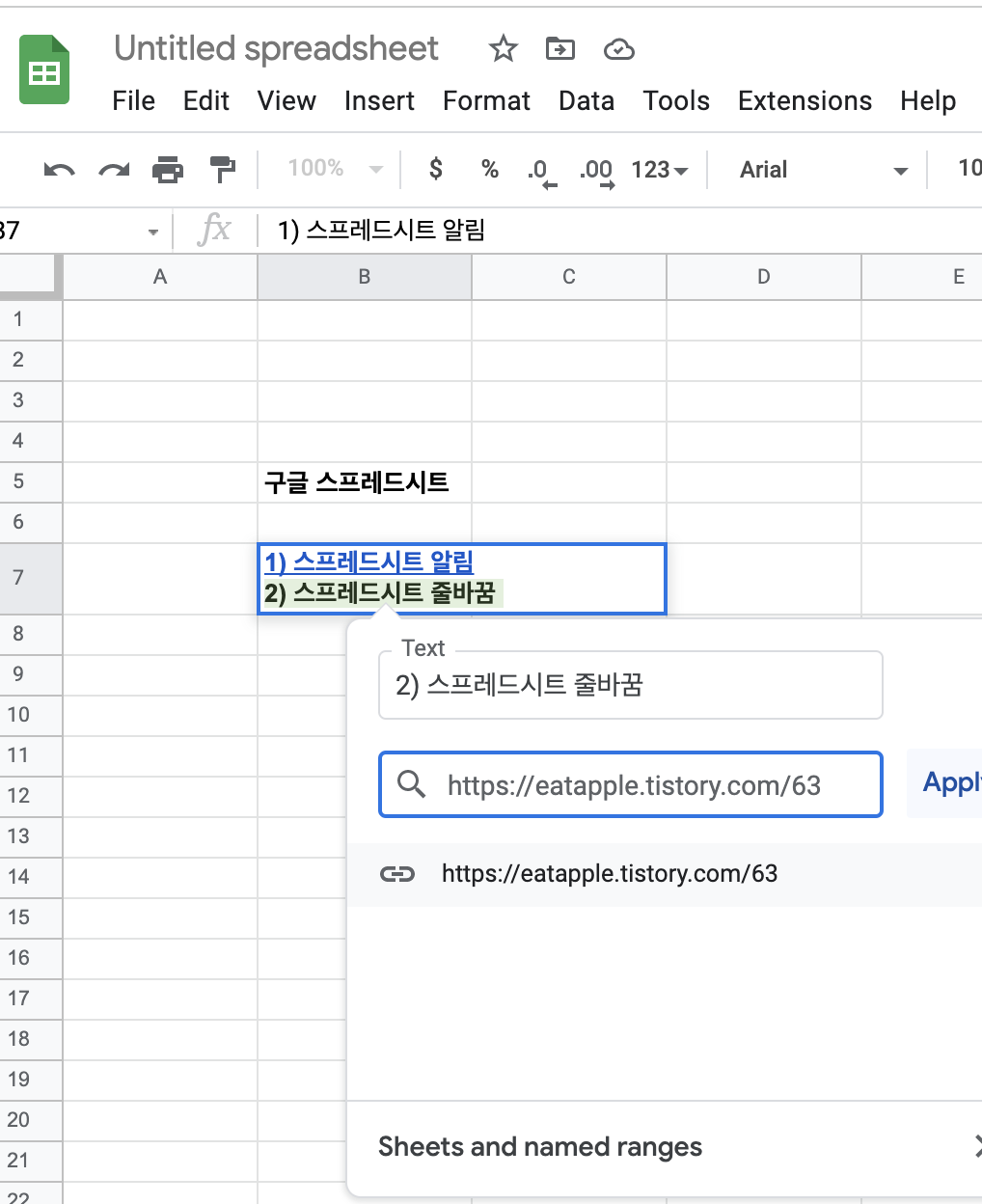Click the link icon beside suggested URL
Image resolution: width=982 pixels, height=1204 pixels.
396,874
